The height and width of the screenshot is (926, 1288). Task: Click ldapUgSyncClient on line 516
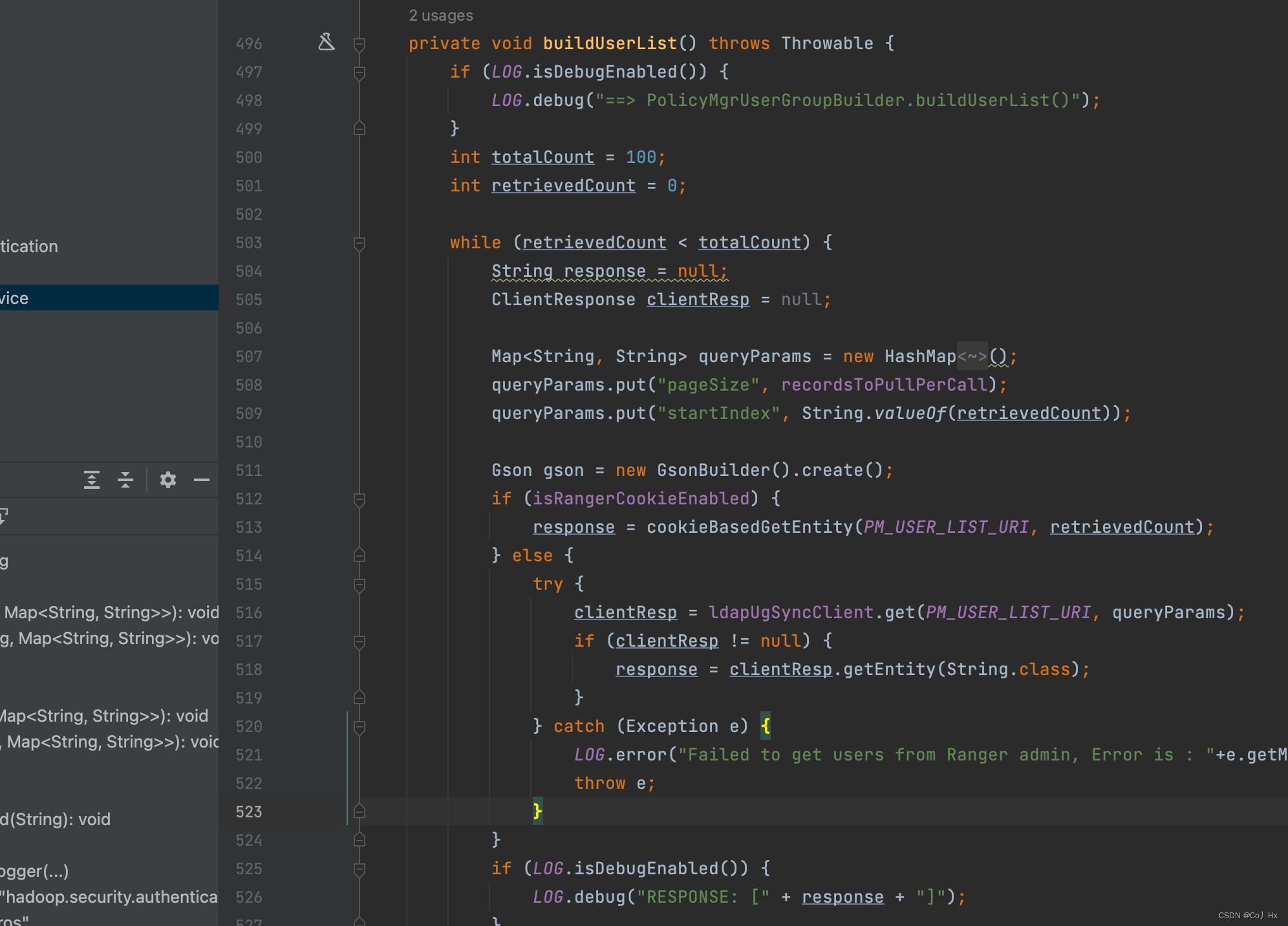coord(791,612)
